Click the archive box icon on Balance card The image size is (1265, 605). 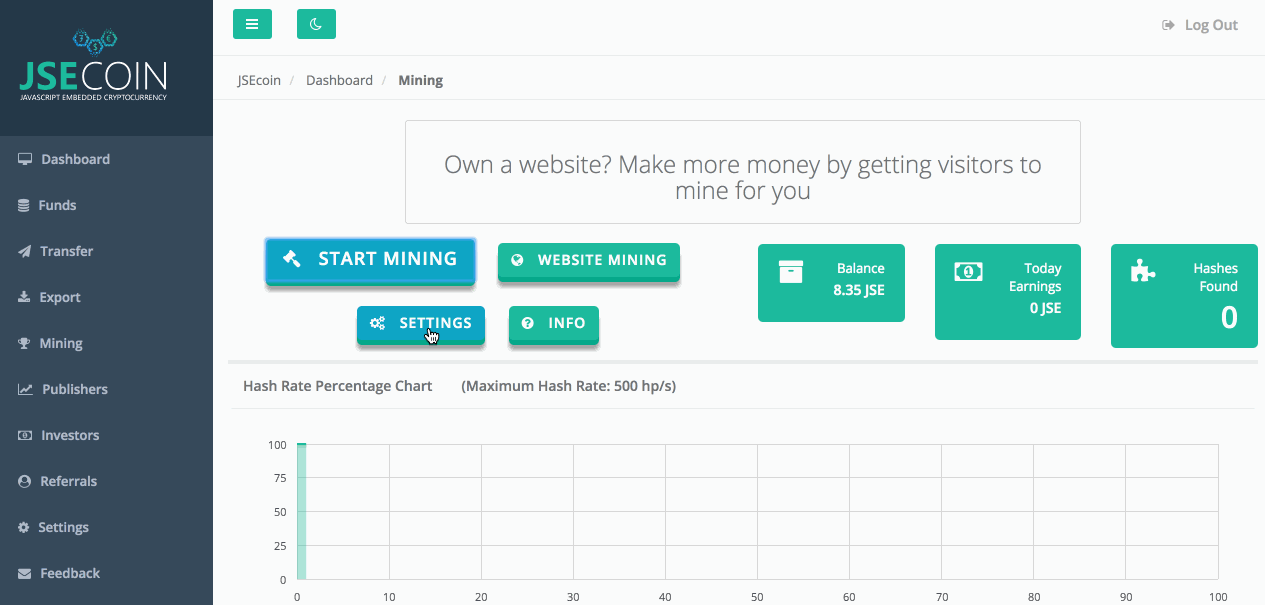(x=791, y=271)
